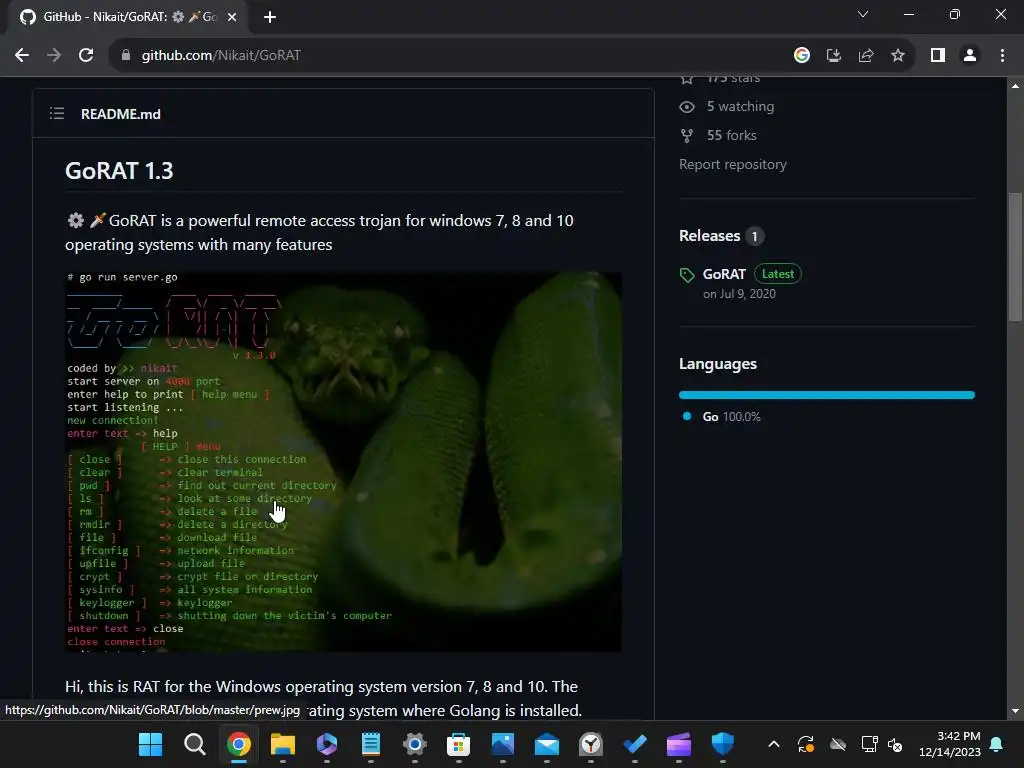Open the Google icon in address bar
This screenshot has height=768, width=1024.
coord(801,56)
